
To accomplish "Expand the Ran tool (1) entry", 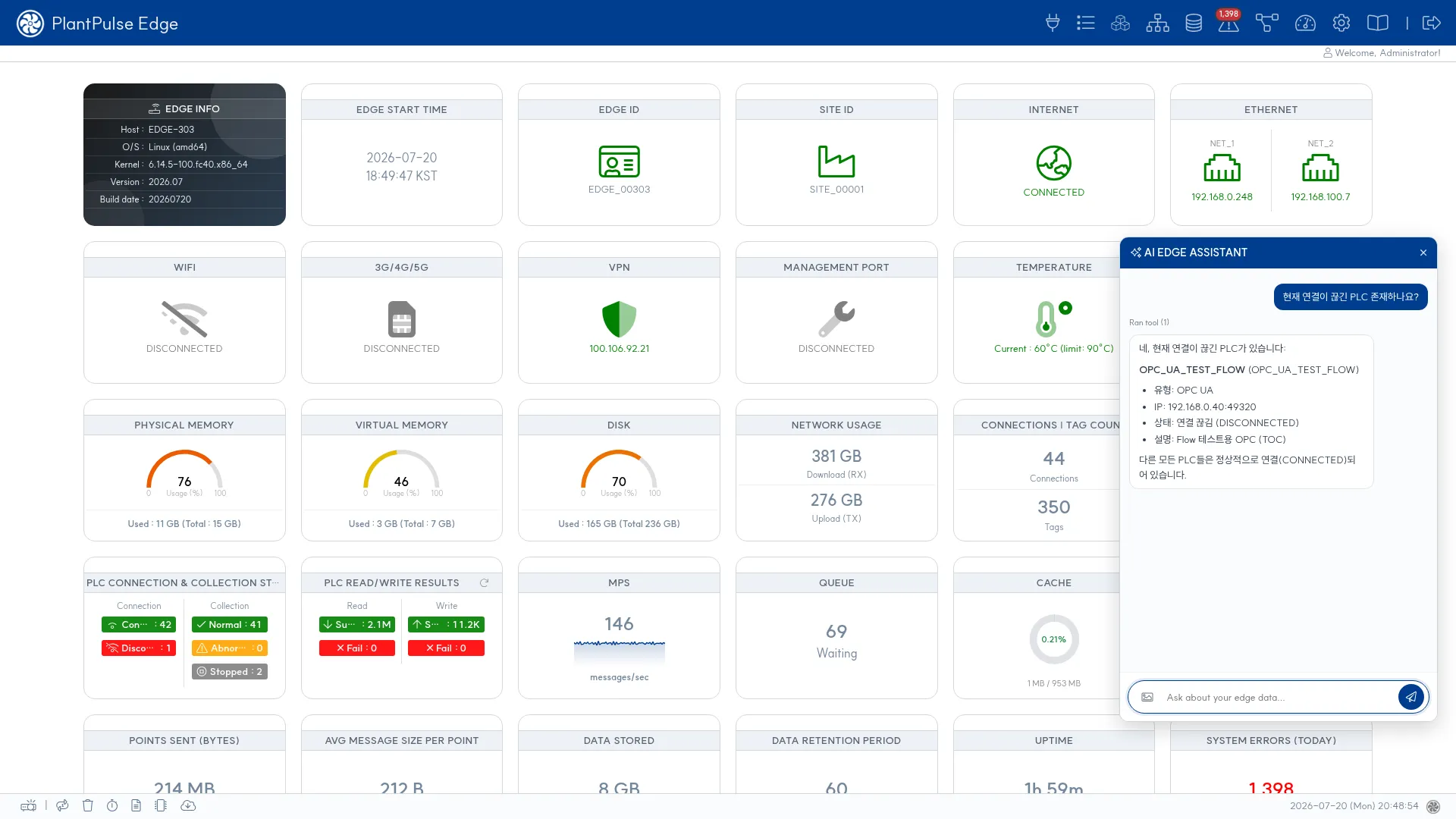I will click(1149, 322).
